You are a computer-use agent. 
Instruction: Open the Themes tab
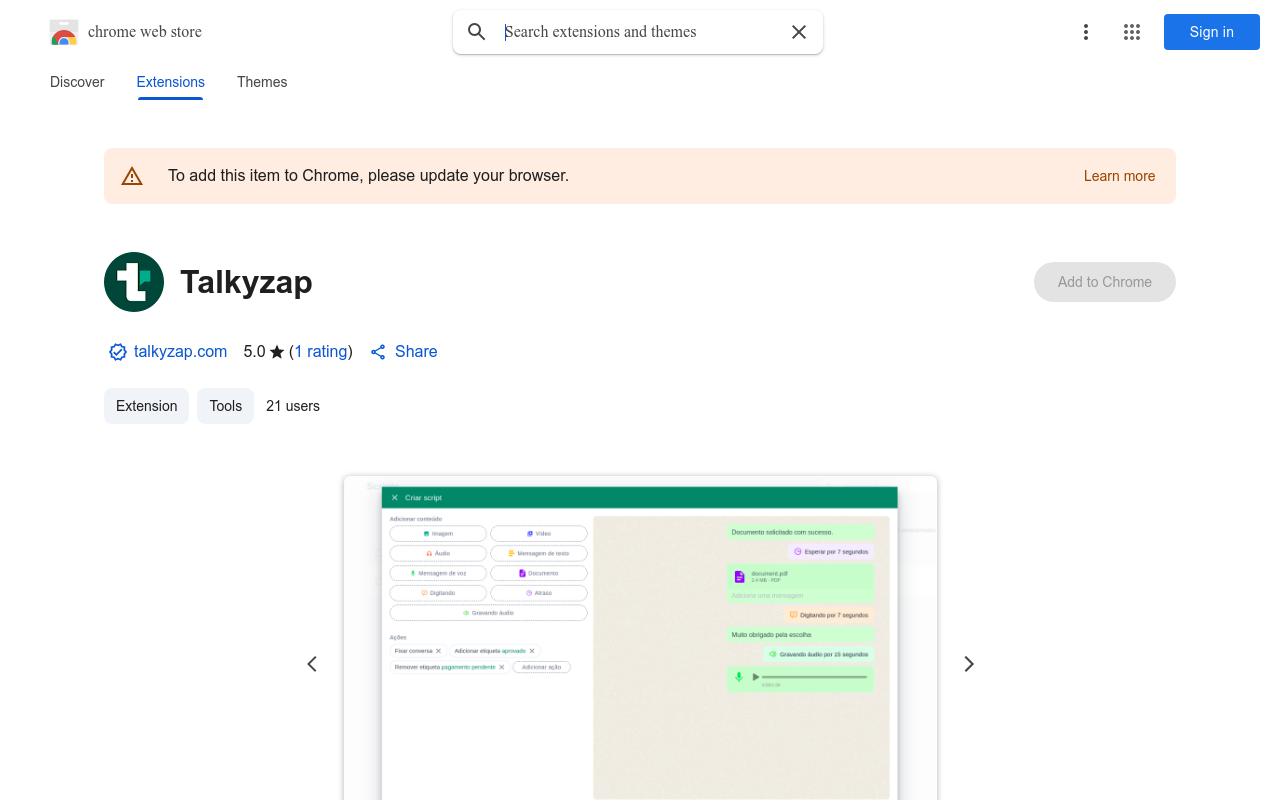(262, 82)
